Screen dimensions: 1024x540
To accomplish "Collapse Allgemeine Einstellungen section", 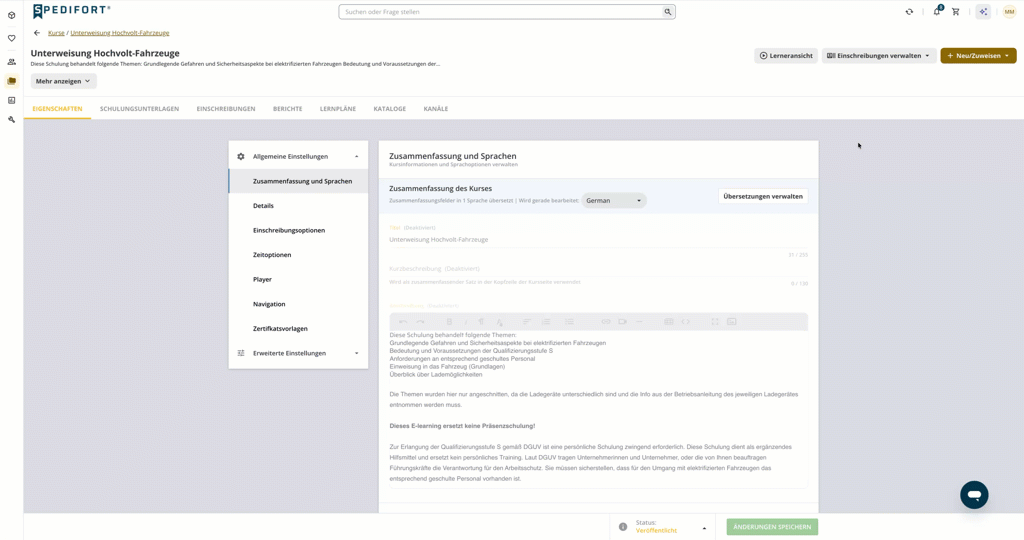I will tap(298, 157).
